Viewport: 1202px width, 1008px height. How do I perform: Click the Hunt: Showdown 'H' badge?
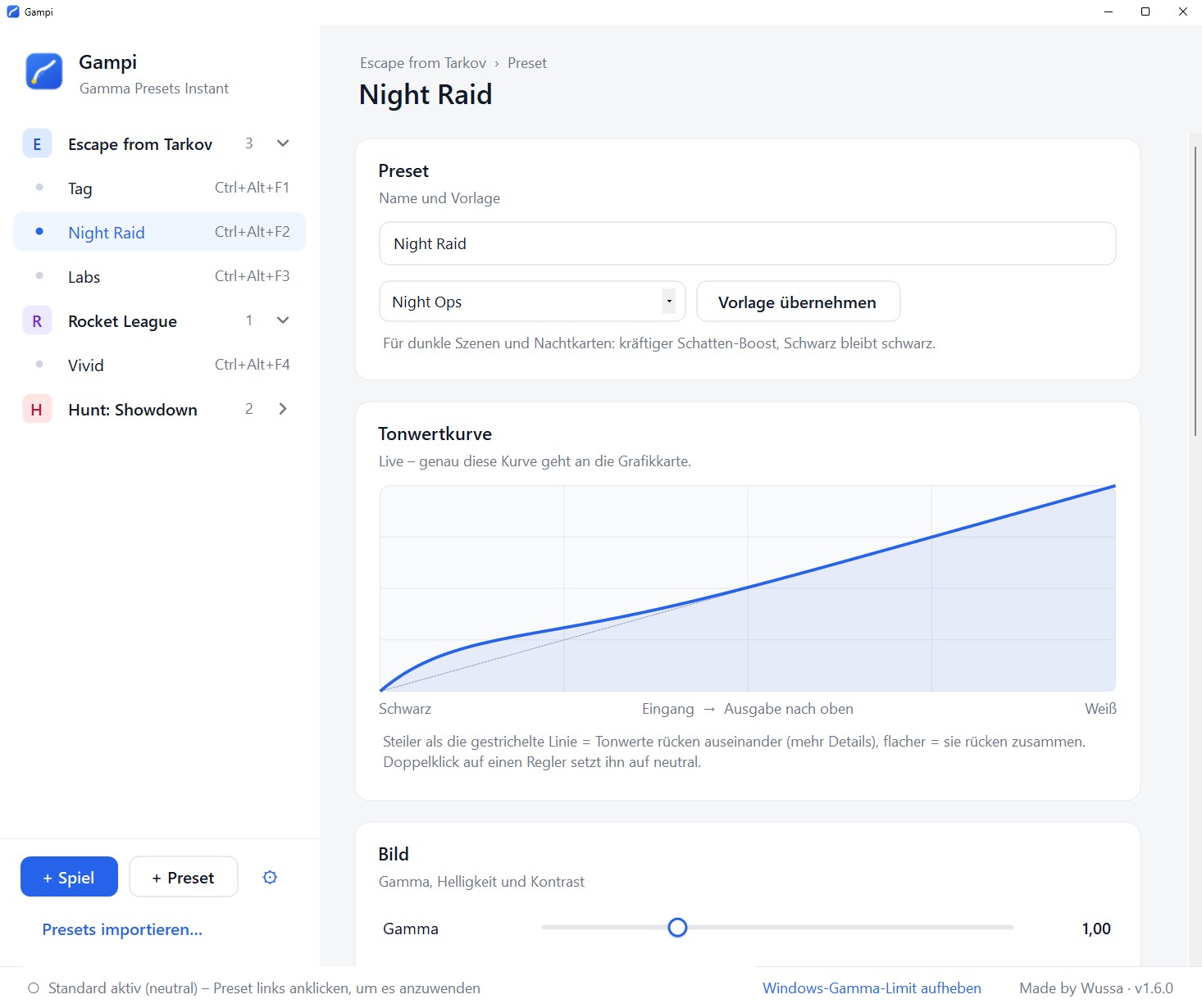37,410
